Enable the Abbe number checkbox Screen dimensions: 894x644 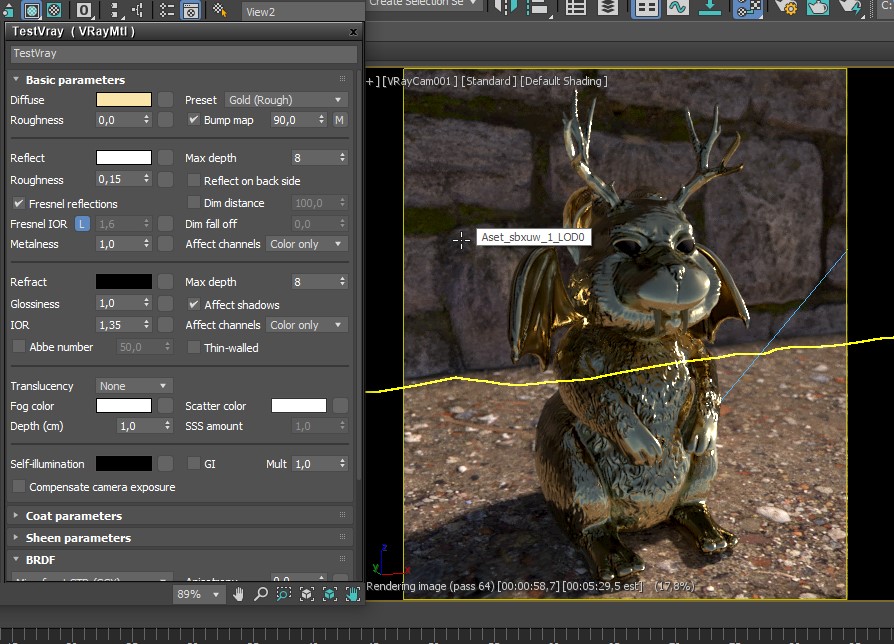point(19,347)
